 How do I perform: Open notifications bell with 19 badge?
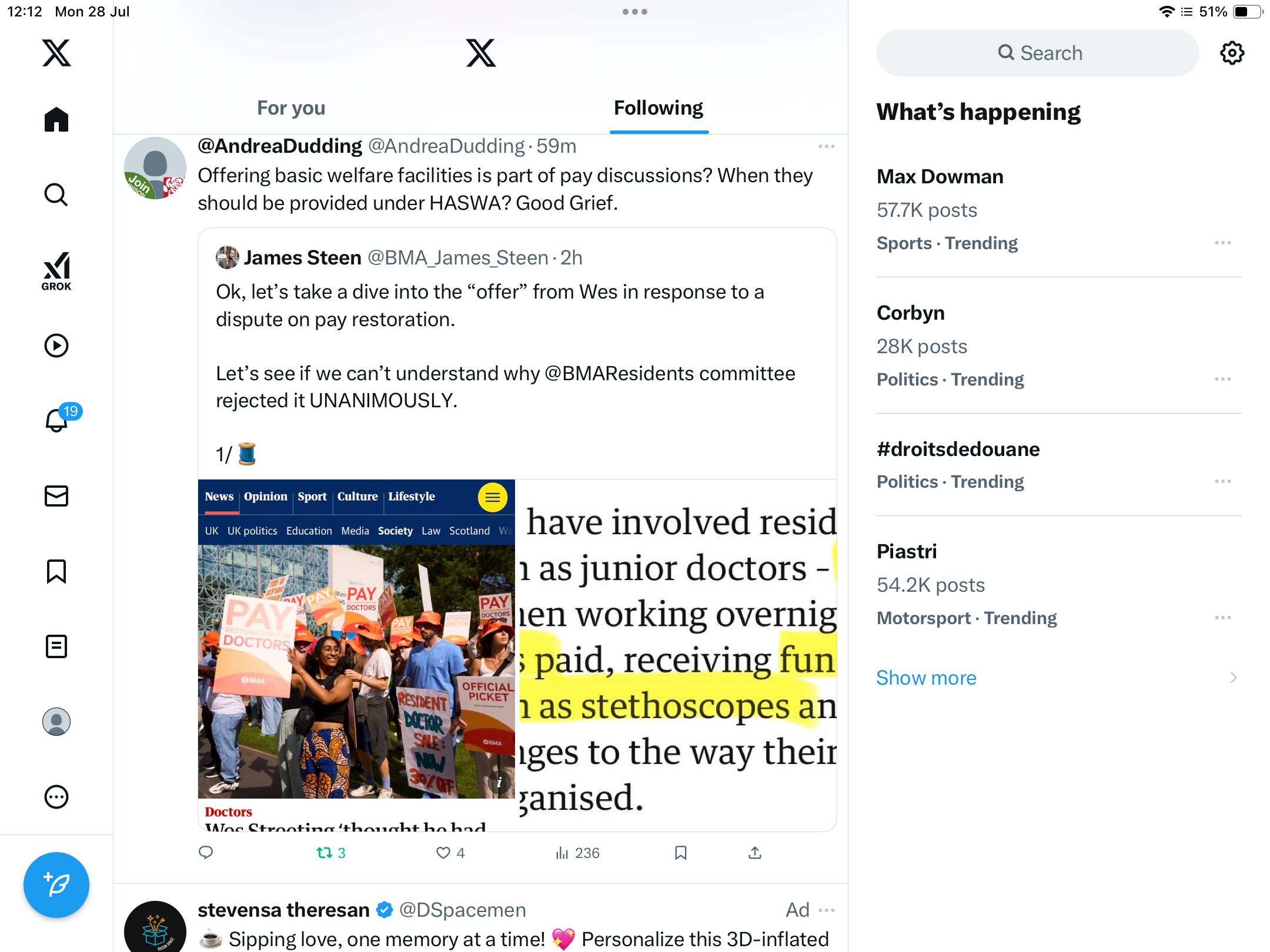pos(58,420)
